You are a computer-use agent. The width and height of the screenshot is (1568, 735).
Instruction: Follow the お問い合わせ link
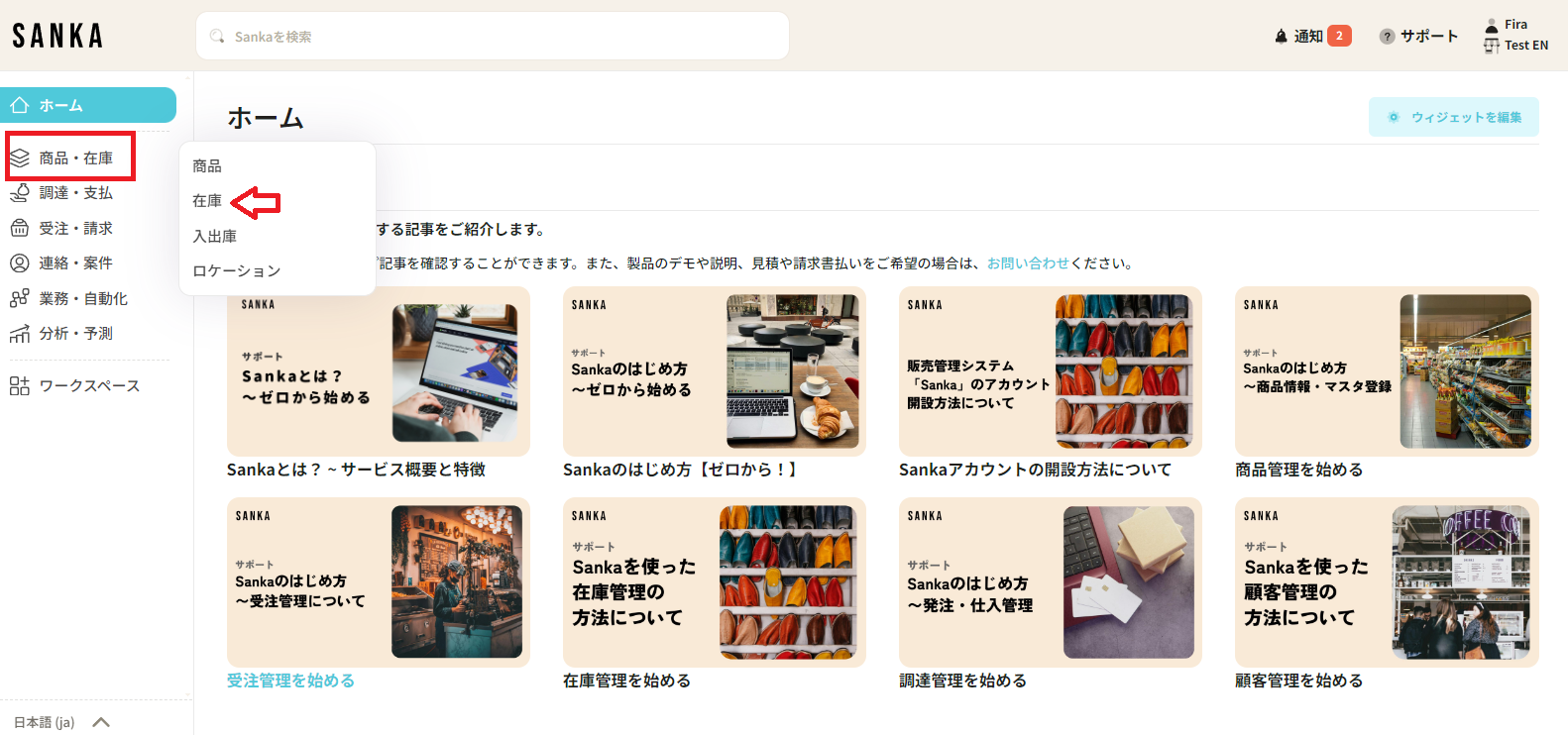1028,263
